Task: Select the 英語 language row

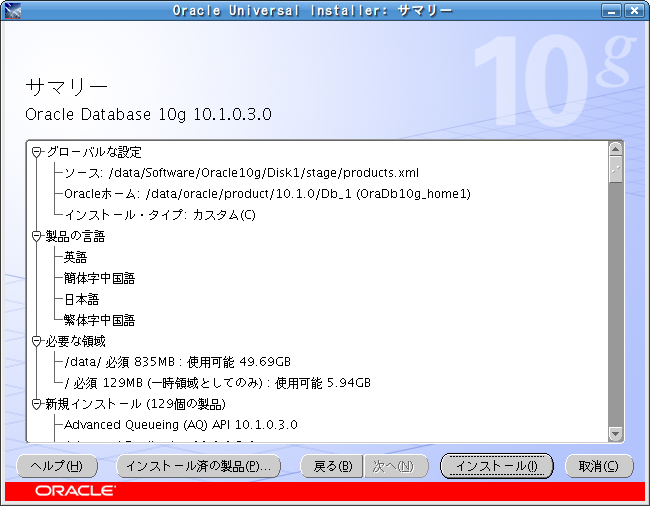Action: pyautogui.click(x=75, y=257)
